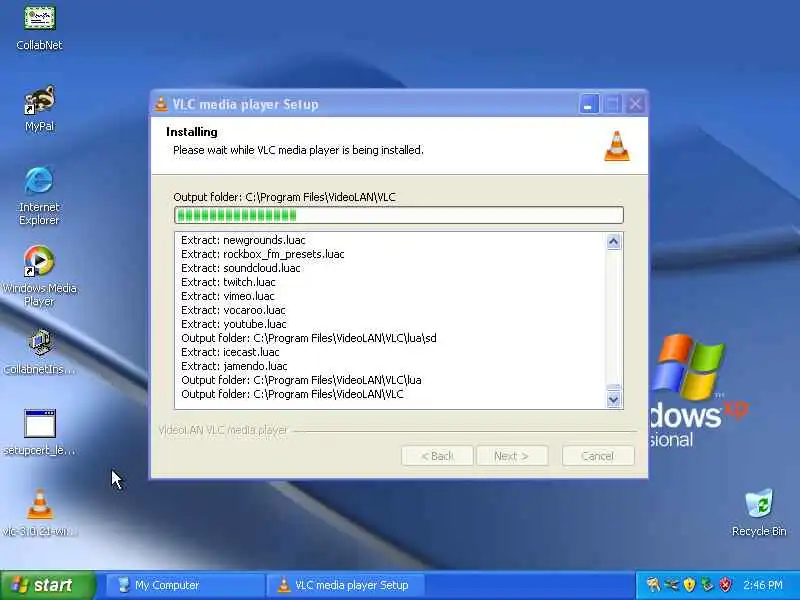The height and width of the screenshot is (600, 800).
Task: Click the VLC cone icon in the title bar
Action: click(161, 104)
